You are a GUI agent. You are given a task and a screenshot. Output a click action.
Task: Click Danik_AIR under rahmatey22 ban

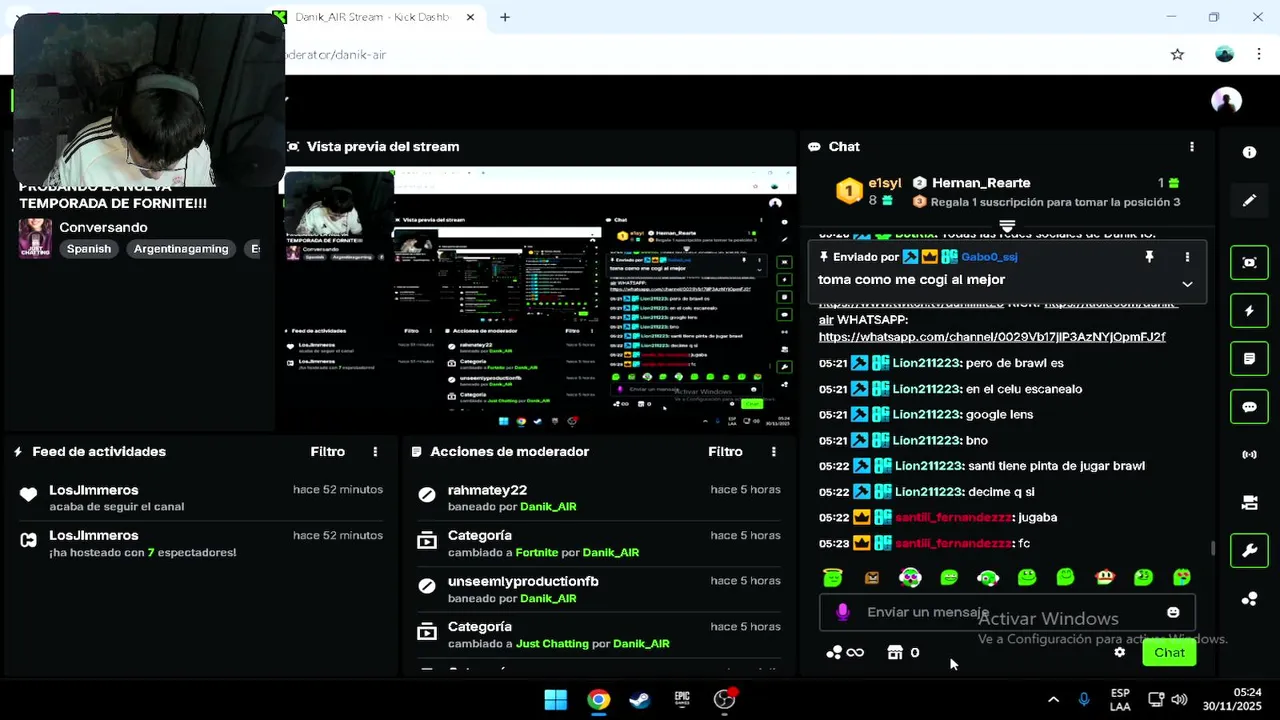point(548,507)
